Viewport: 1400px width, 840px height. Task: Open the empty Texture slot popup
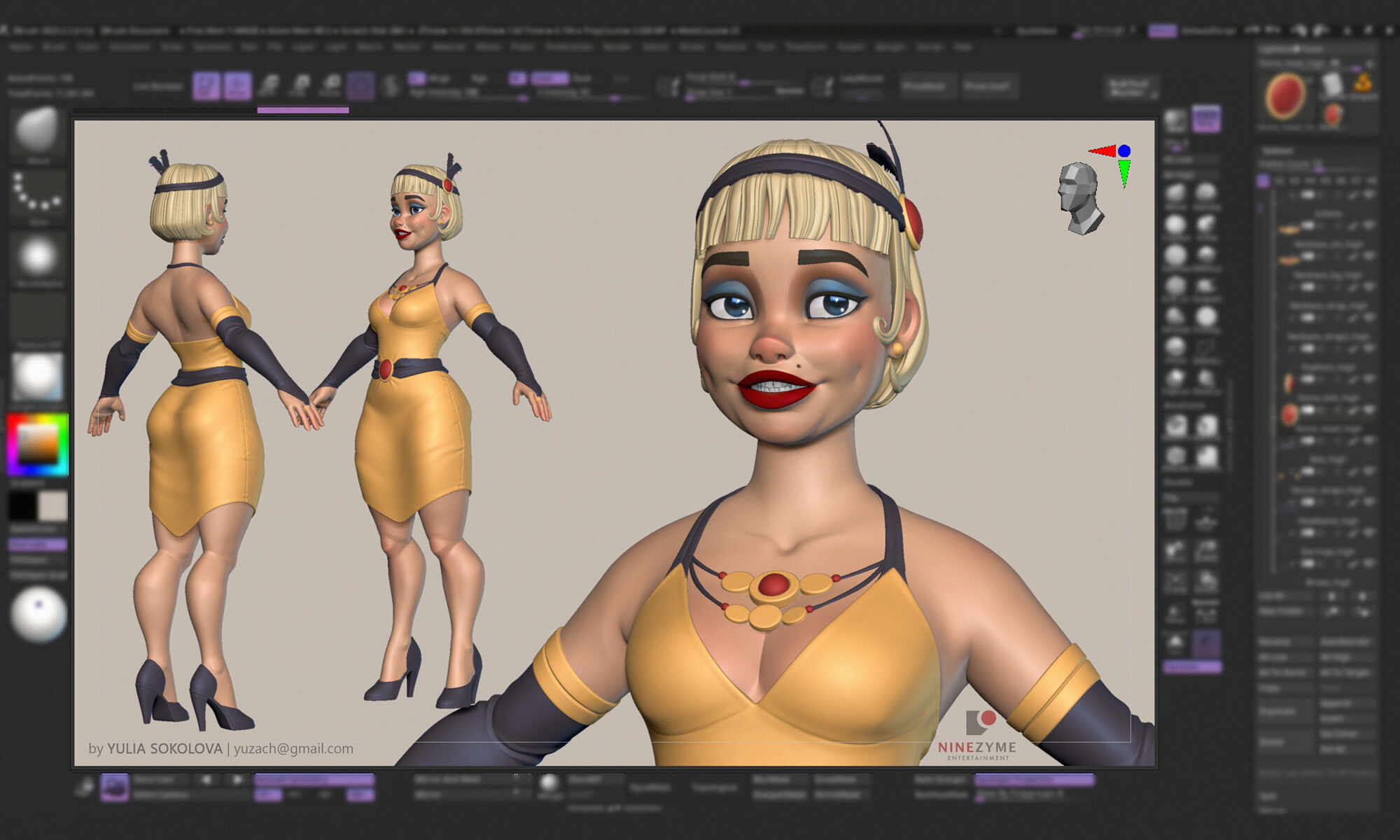pos(38,316)
